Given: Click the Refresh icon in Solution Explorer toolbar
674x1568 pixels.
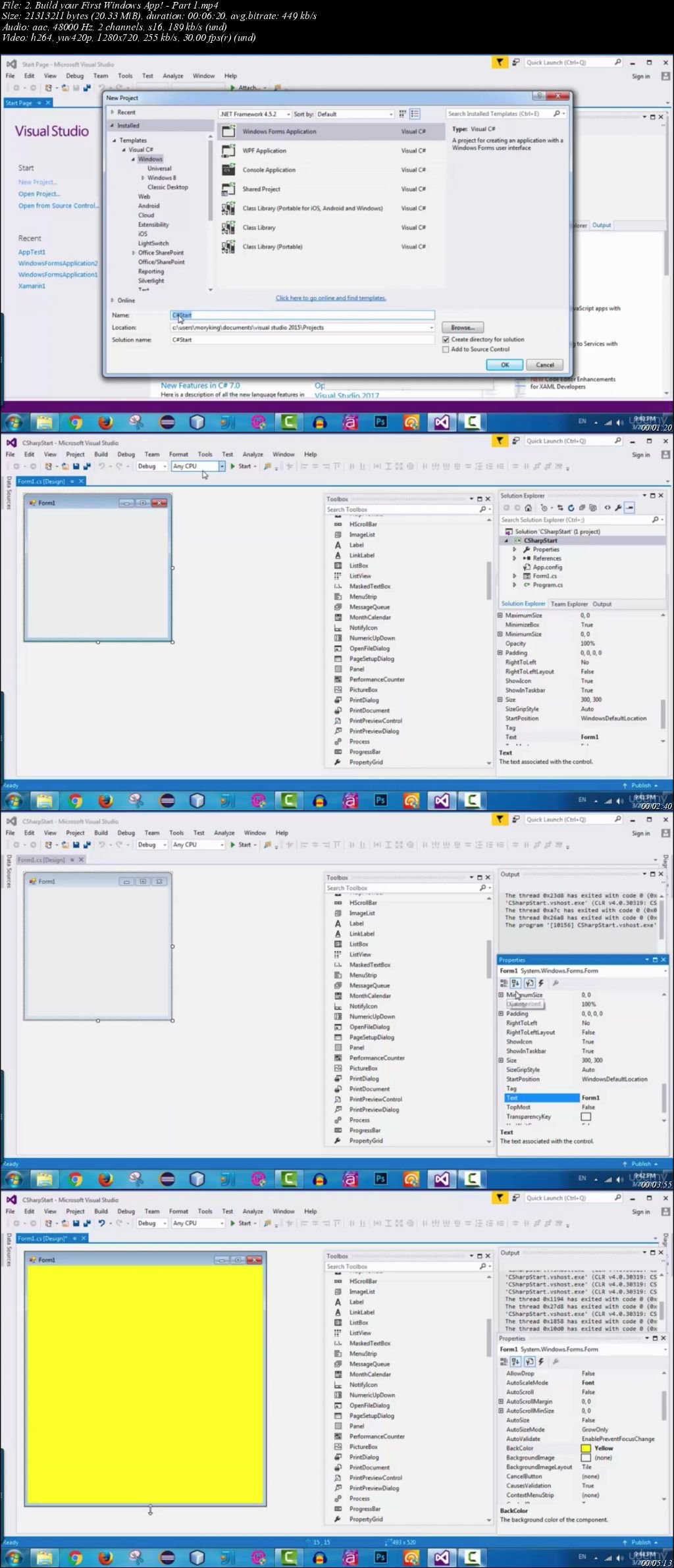Looking at the screenshot, I should 571,508.
